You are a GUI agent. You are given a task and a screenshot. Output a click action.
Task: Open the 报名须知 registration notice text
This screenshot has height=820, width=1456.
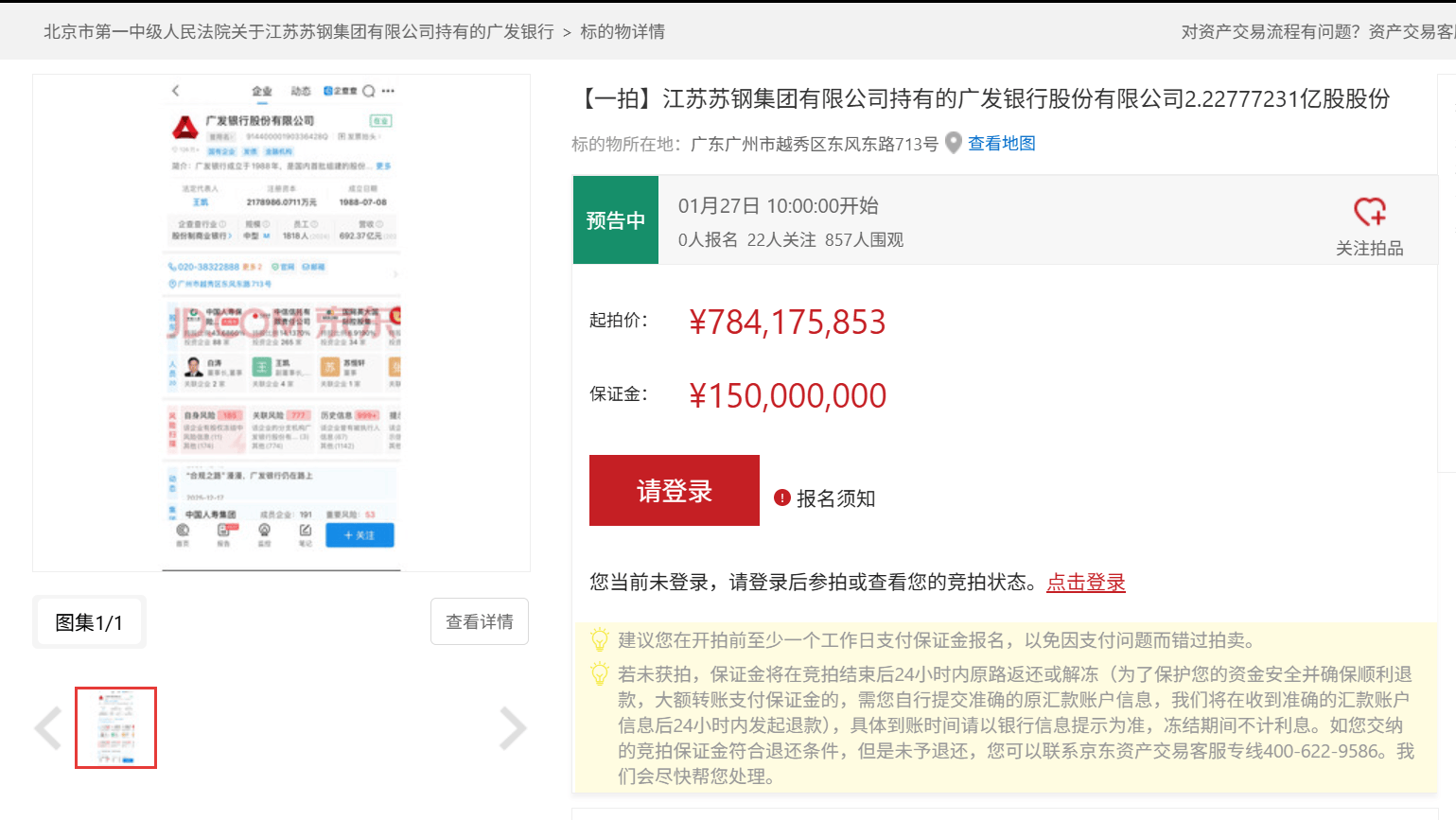pyautogui.click(x=835, y=498)
